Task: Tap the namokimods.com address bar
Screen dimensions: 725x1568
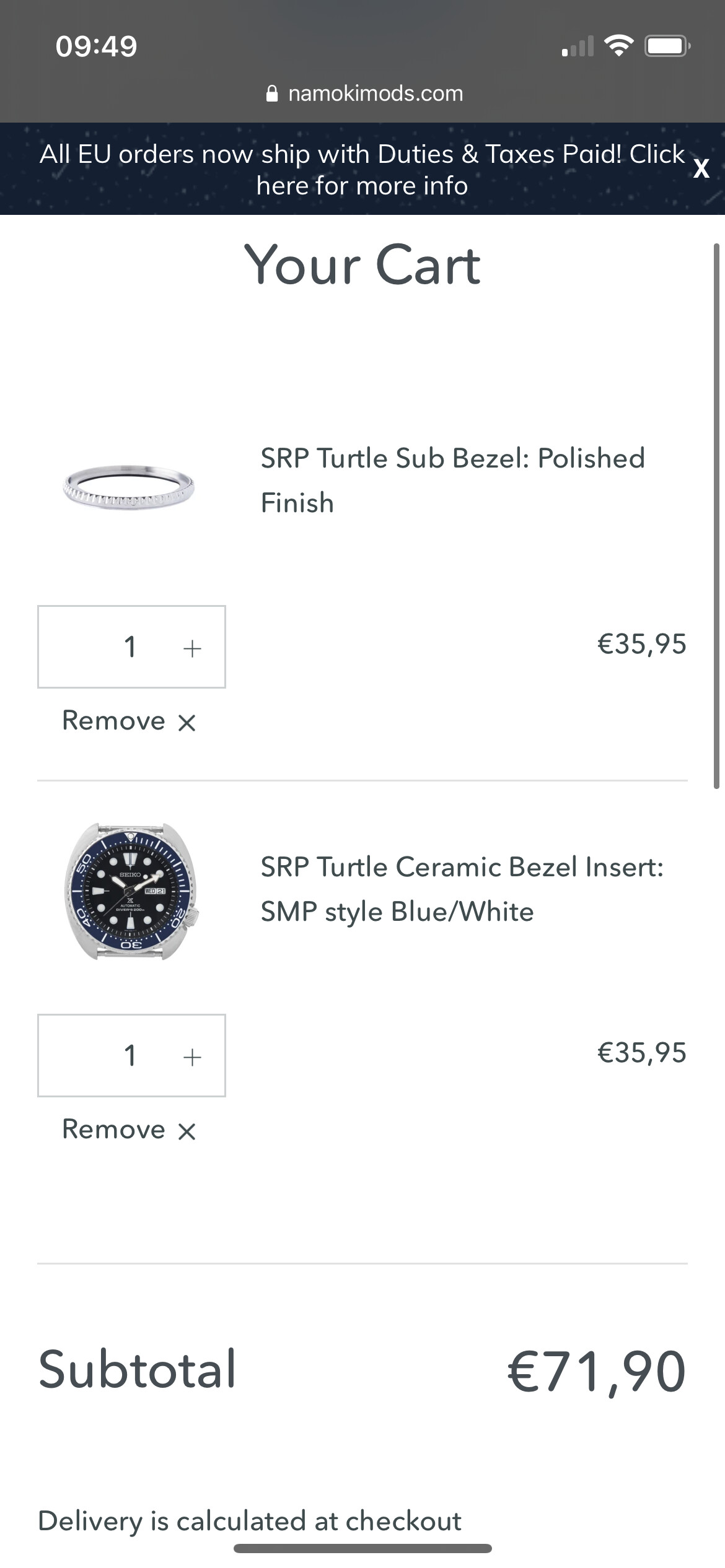Action: click(364, 94)
